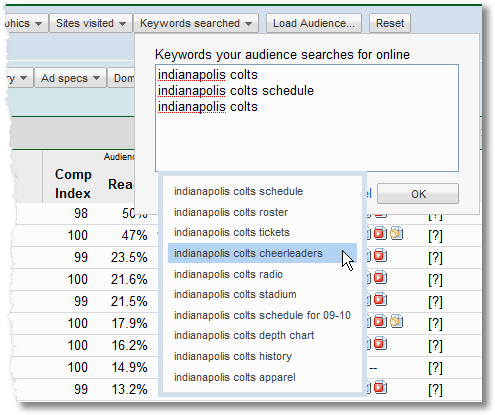Click the 23.5% reach value

(x=129, y=257)
